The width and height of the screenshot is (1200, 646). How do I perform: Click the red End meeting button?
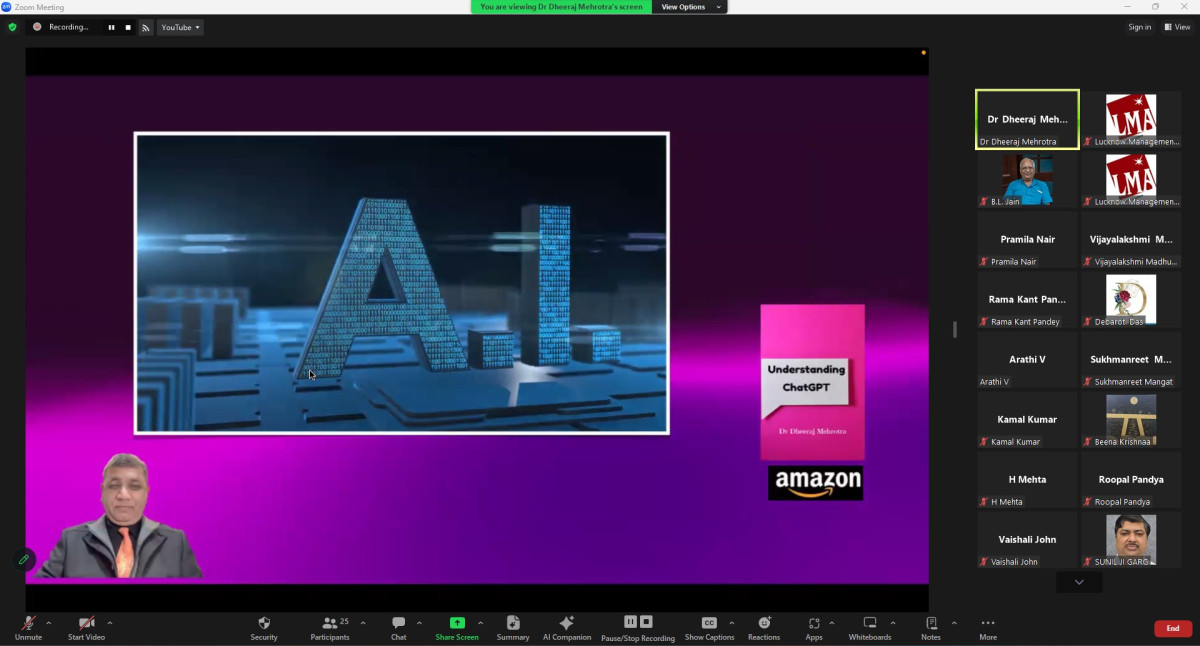[1173, 629]
